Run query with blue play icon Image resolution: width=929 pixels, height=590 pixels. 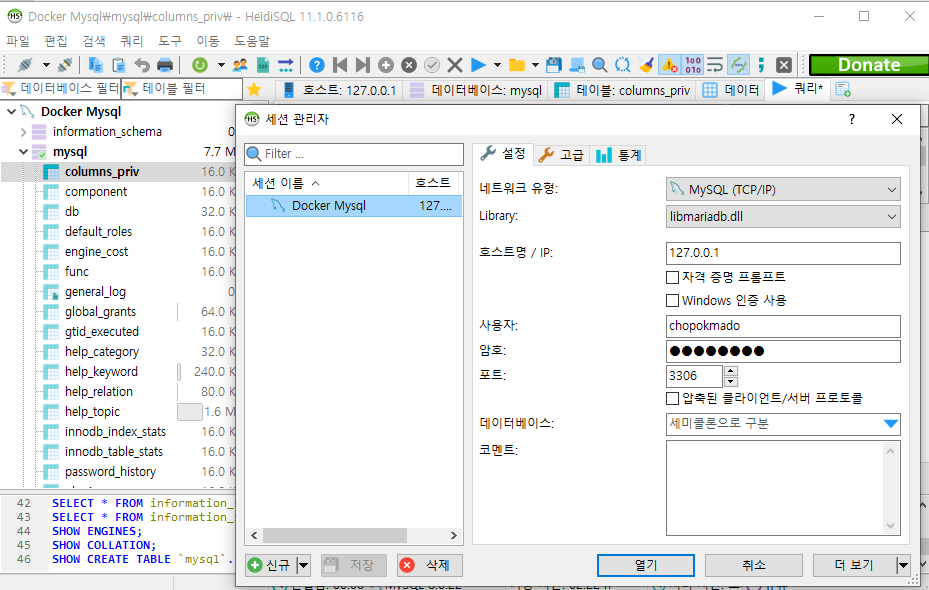tap(478, 65)
